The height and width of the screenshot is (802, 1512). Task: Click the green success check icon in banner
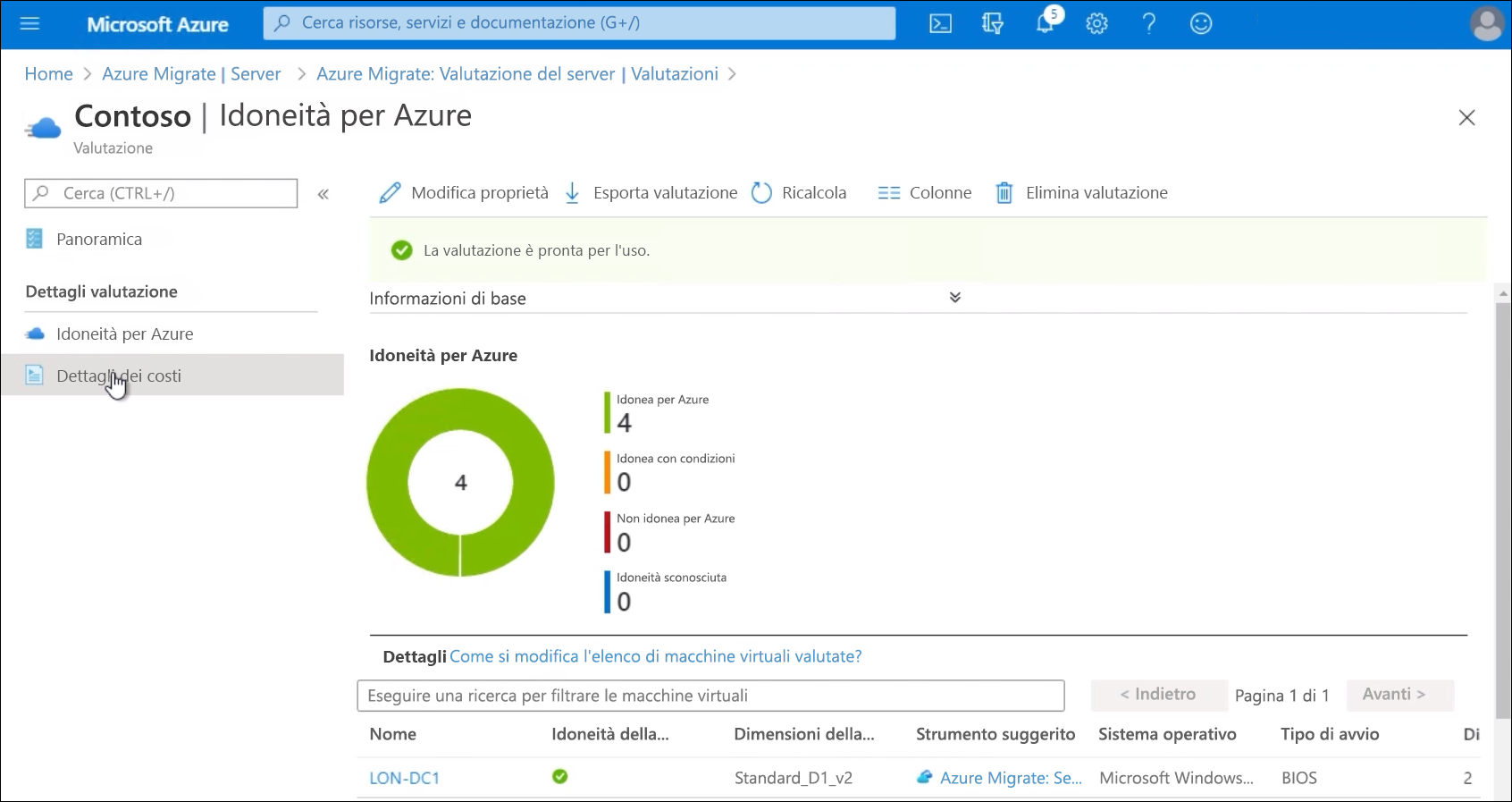coord(402,250)
